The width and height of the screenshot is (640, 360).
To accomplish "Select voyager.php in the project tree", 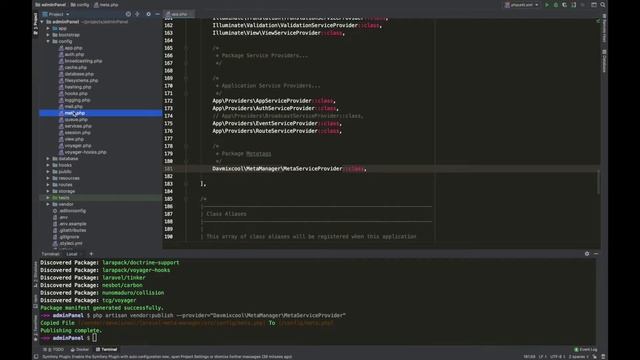I will tap(75, 146).
